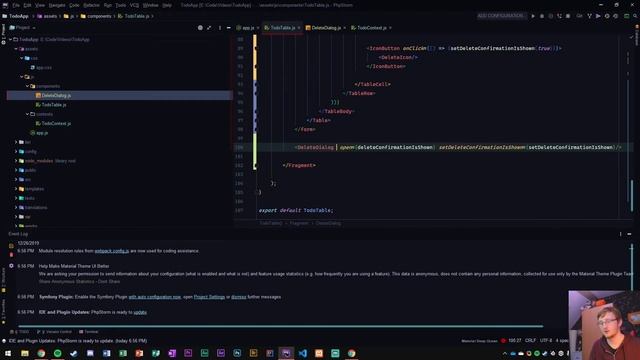Collapse the contexts folder arrow
Viewport: 640px width, 360px height.
click(x=27, y=114)
